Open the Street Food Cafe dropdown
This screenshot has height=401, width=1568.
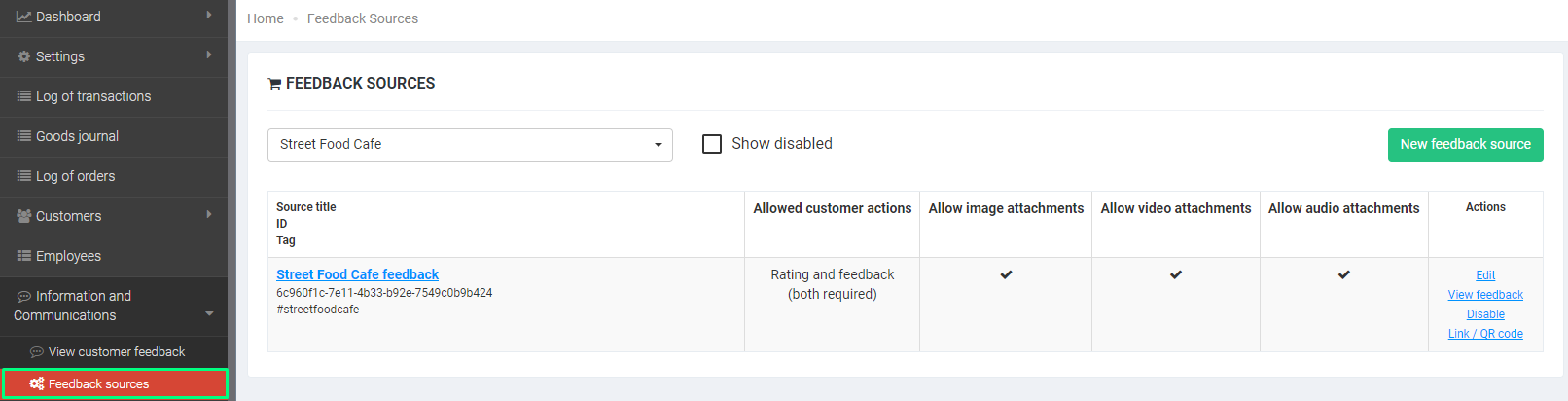click(x=470, y=145)
